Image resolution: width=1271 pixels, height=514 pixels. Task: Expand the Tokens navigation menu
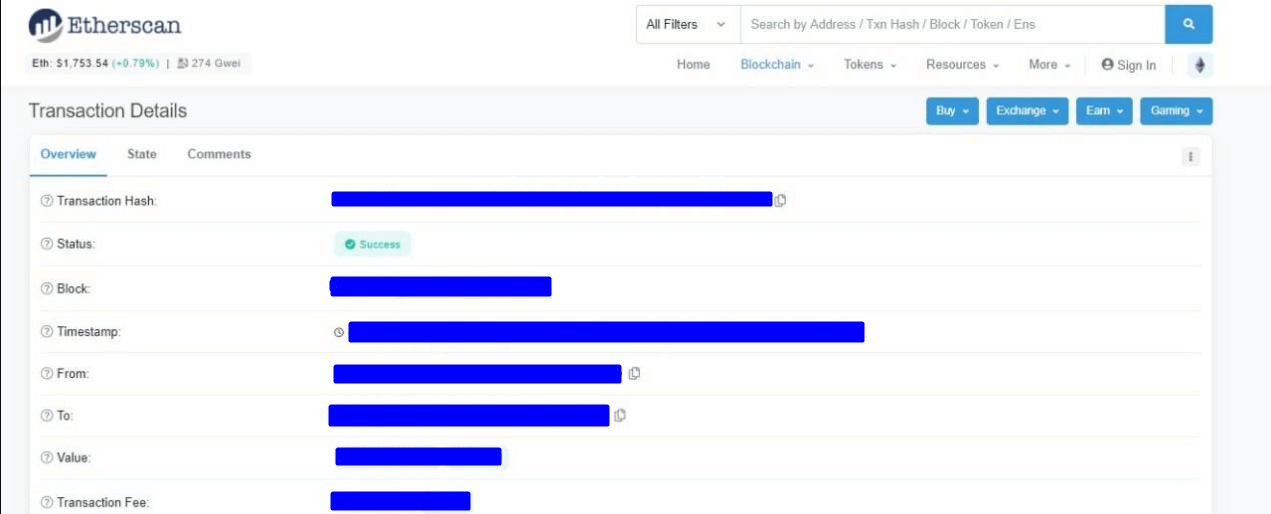(x=869, y=64)
